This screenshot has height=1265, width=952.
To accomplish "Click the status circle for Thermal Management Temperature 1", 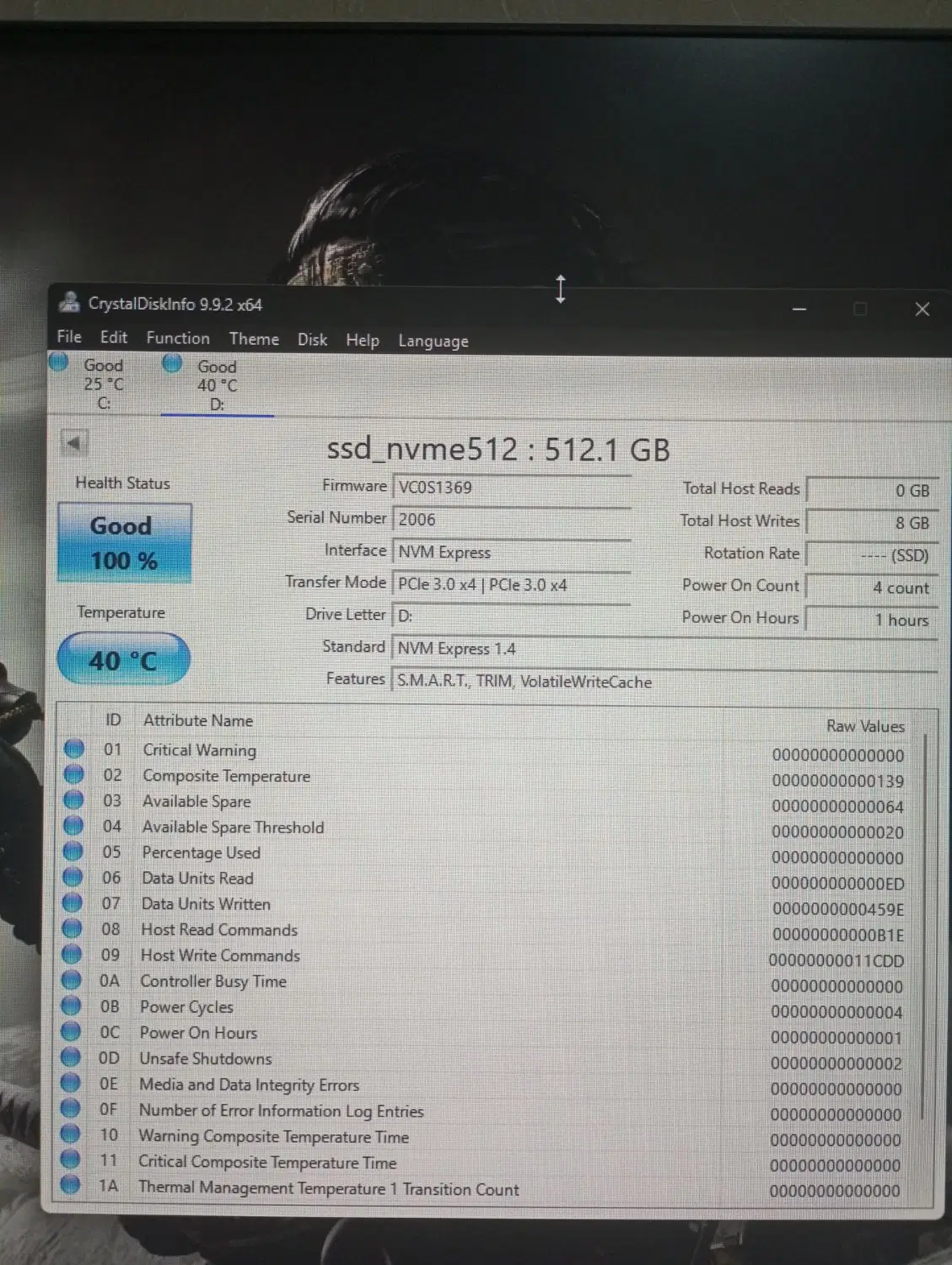I will point(70,1184).
